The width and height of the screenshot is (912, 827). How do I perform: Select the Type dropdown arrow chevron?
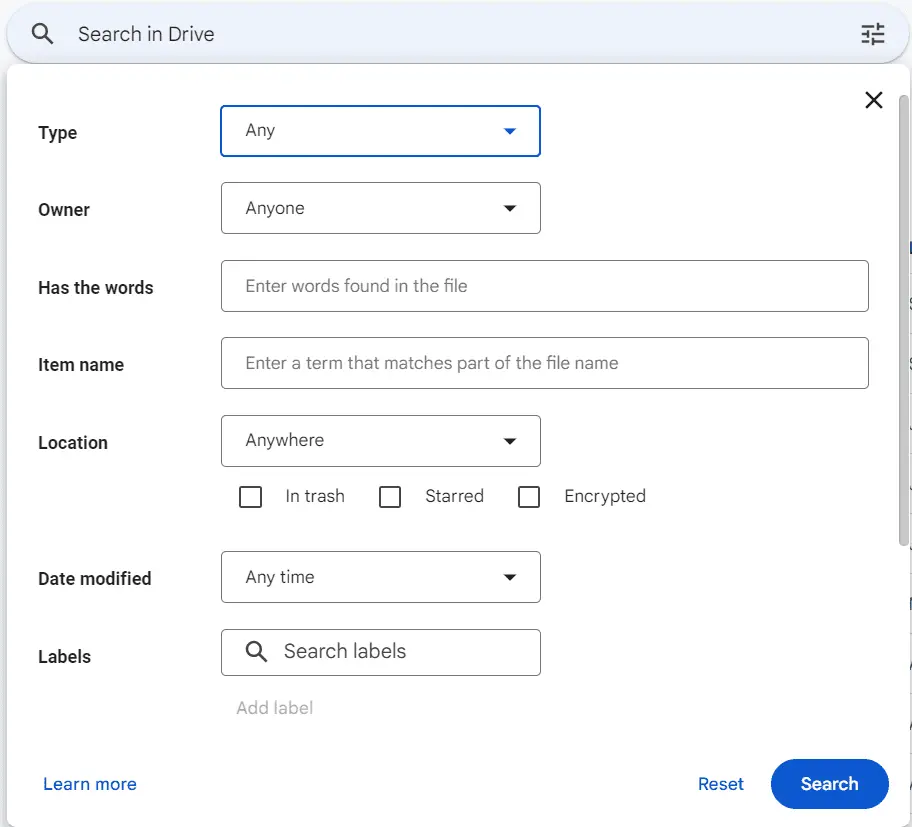coord(510,131)
